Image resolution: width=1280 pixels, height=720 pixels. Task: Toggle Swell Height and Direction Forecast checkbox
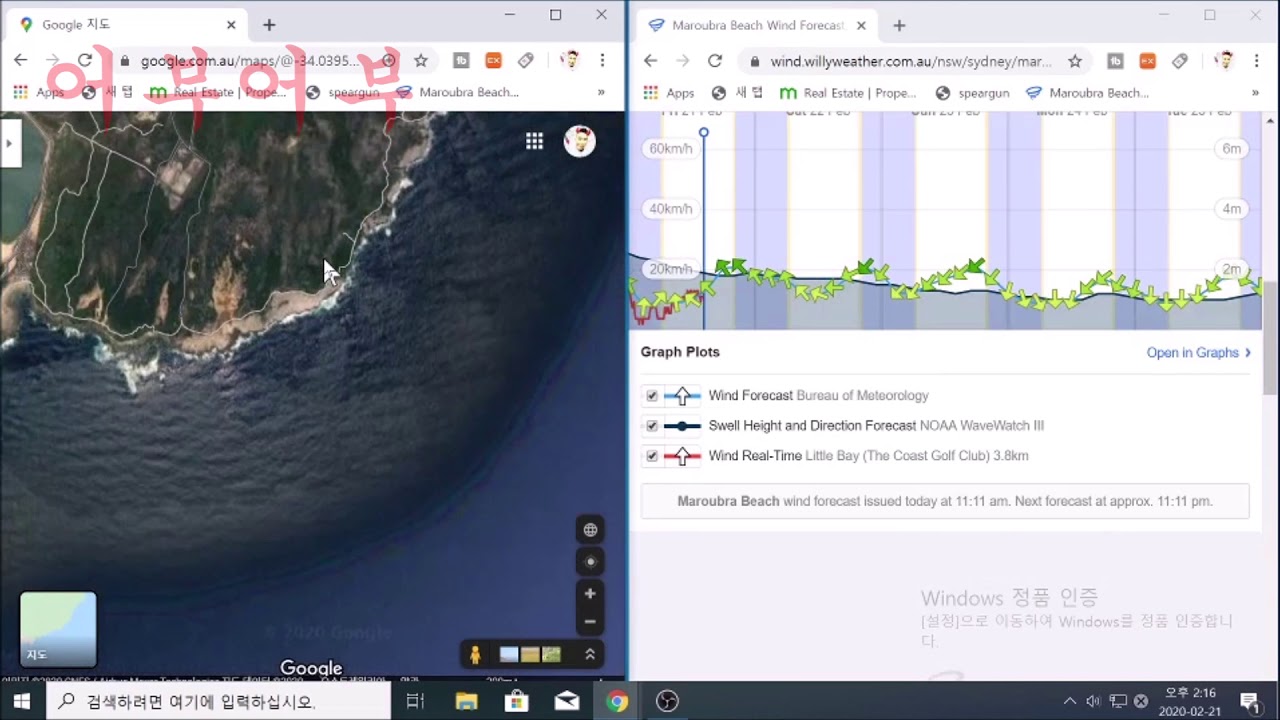(652, 426)
